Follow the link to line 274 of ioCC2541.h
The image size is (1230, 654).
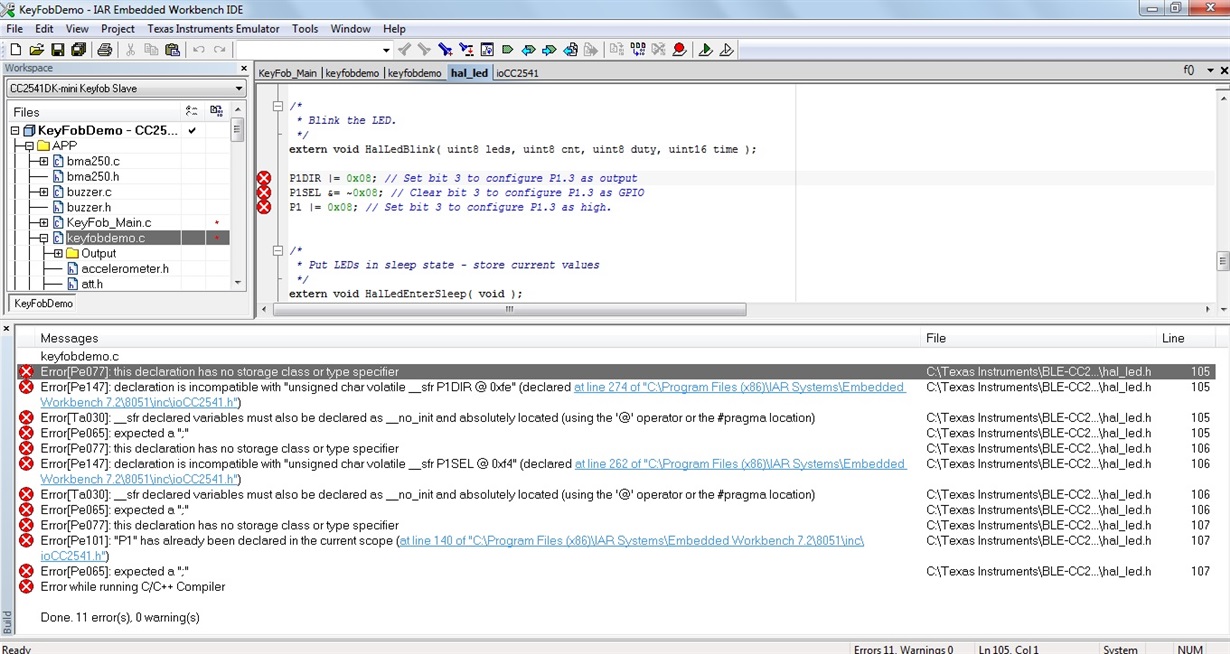[x=740, y=387]
